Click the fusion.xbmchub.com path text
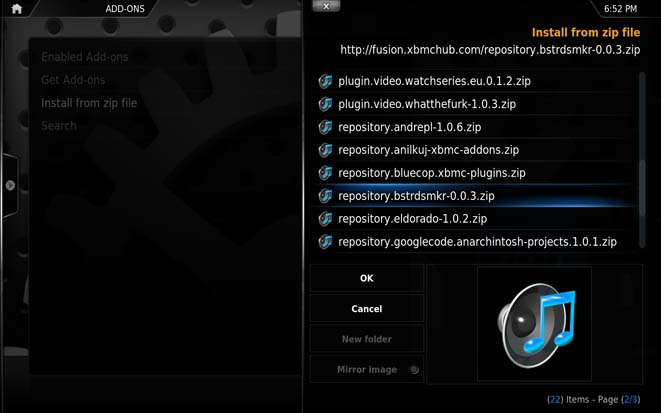 [490, 50]
